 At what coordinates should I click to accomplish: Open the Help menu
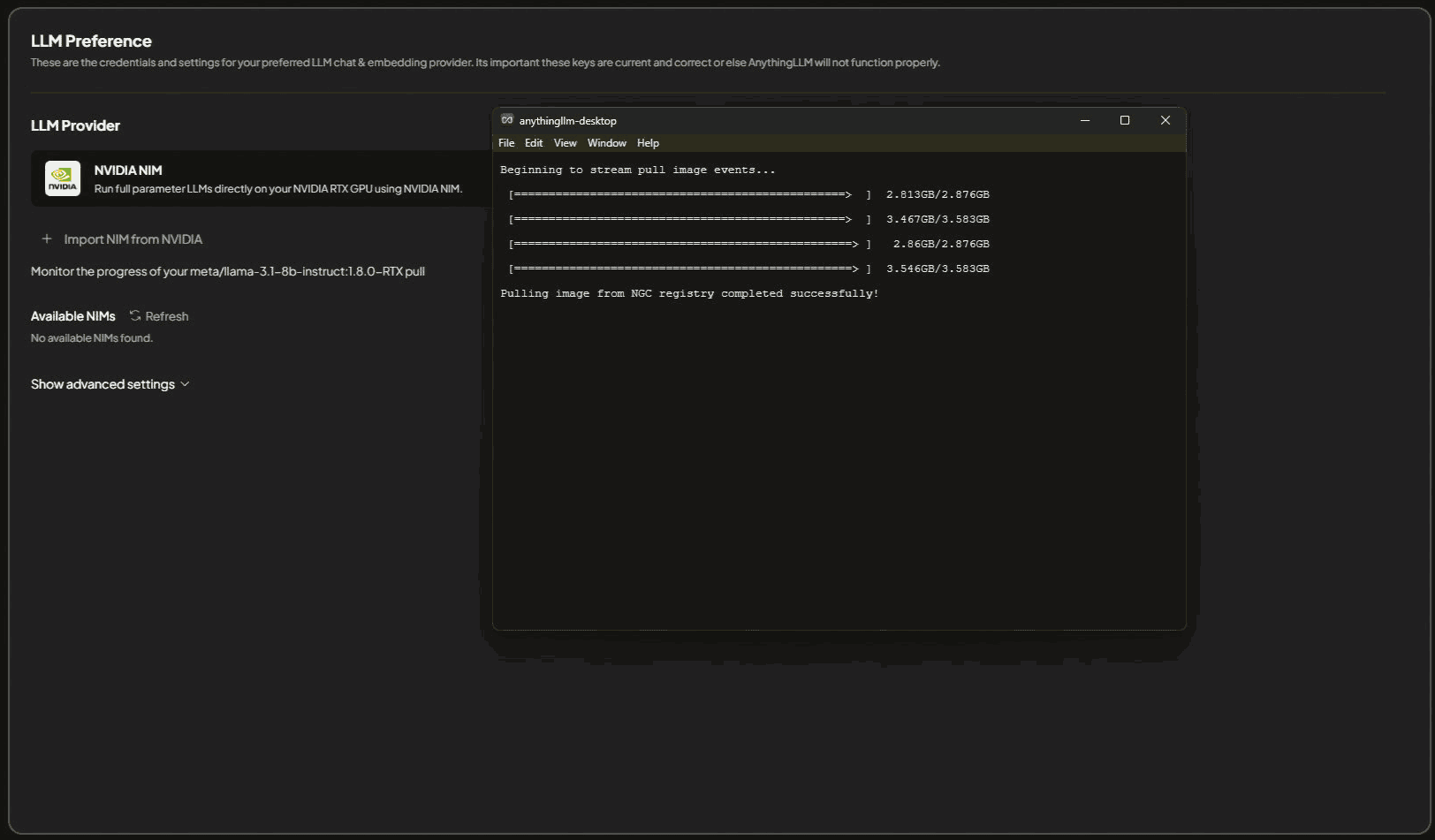coord(648,143)
